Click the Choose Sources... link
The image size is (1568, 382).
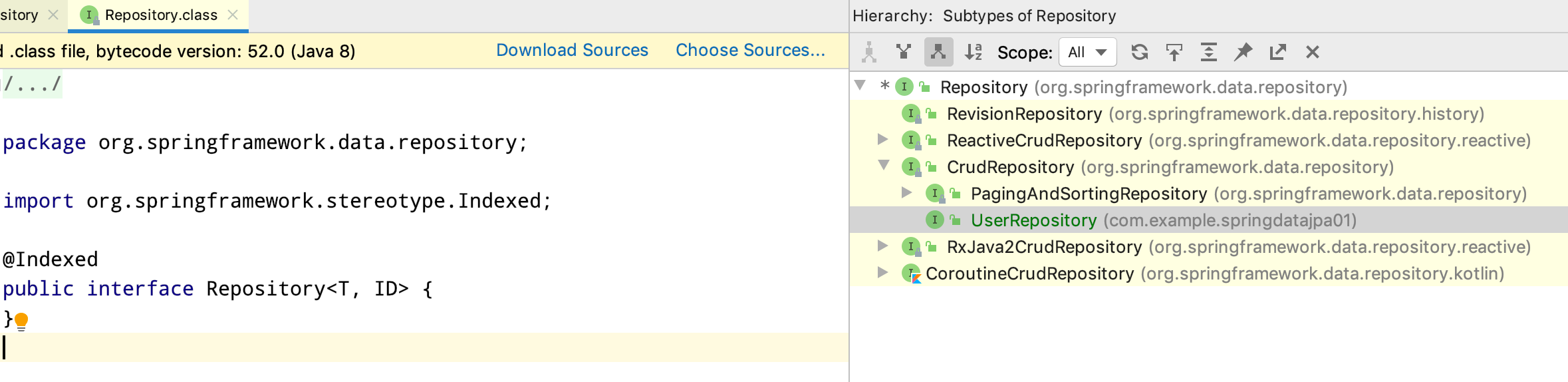(x=750, y=50)
